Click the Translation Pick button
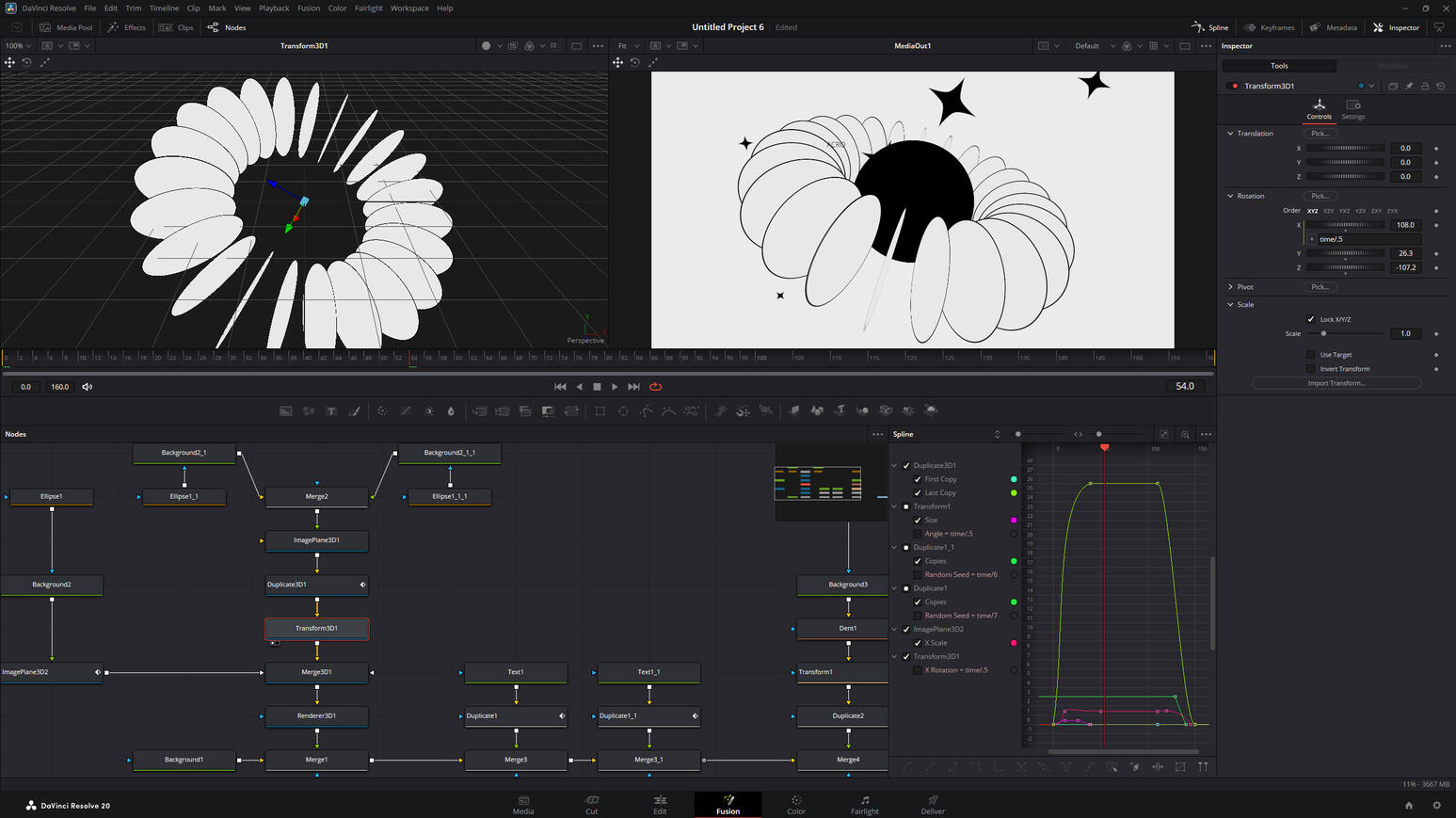The width and height of the screenshot is (1456, 818). (x=1320, y=134)
